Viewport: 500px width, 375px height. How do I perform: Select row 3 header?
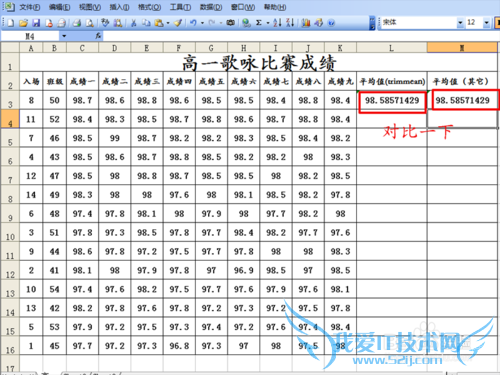pos(10,100)
